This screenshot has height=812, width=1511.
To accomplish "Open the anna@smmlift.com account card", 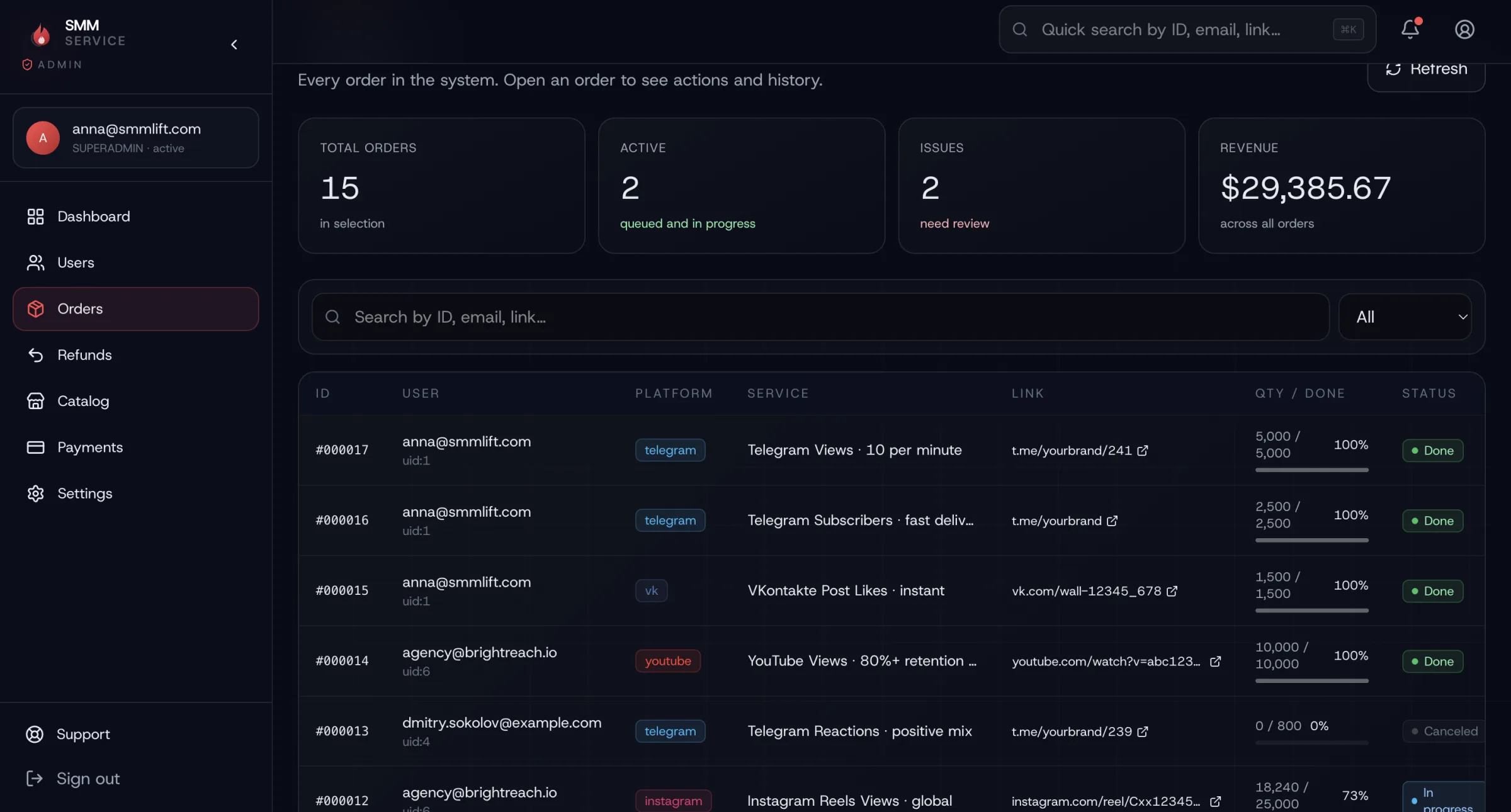I will tap(136, 138).
